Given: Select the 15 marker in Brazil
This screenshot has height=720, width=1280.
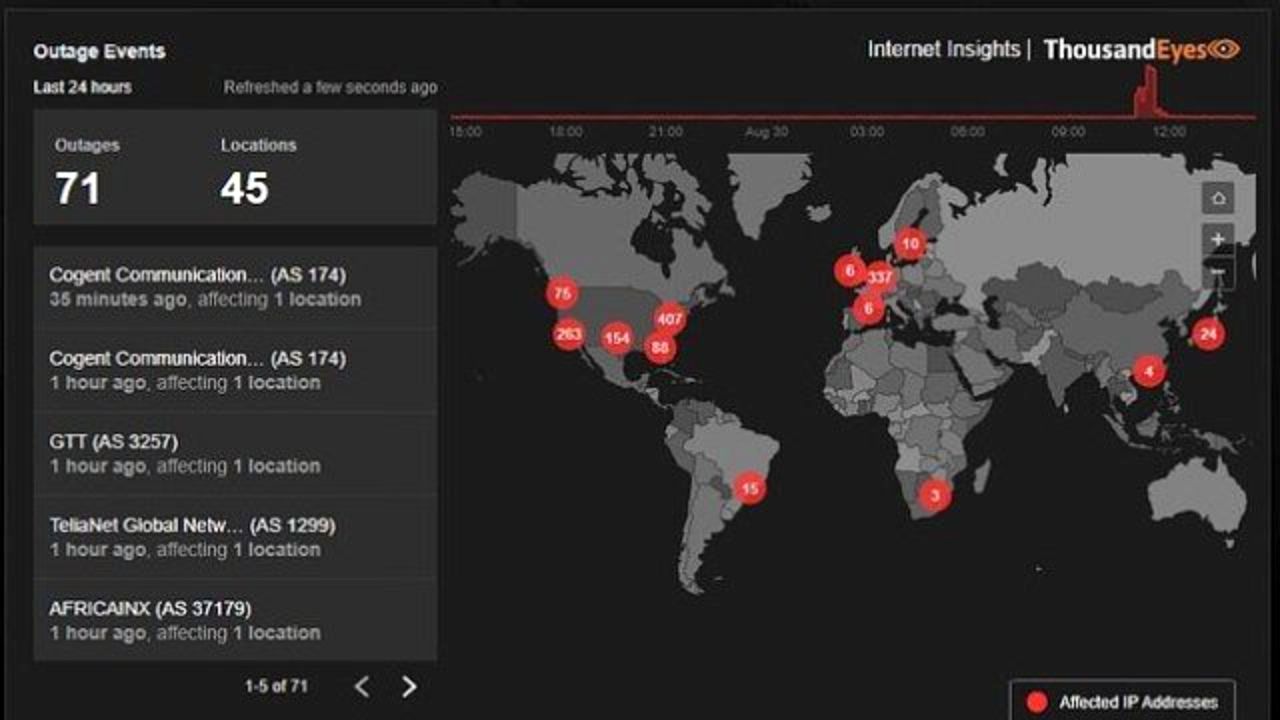Looking at the screenshot, I should (x=750, y=489).
